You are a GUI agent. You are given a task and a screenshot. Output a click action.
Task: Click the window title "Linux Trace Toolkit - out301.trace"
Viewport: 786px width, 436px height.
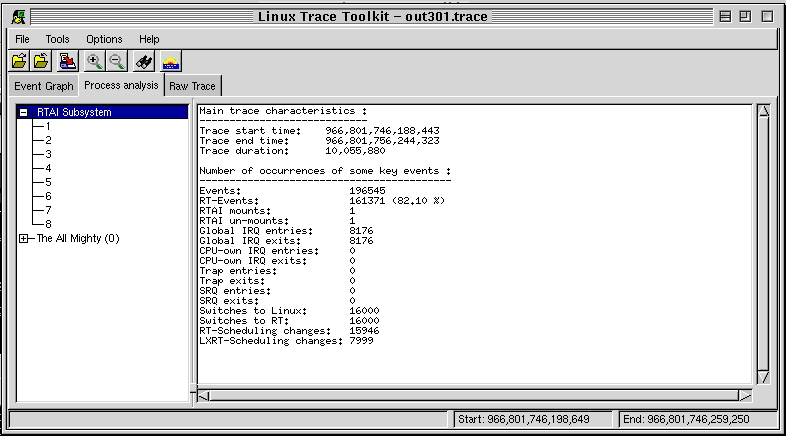pyautogui.click(x=372, y=17)
